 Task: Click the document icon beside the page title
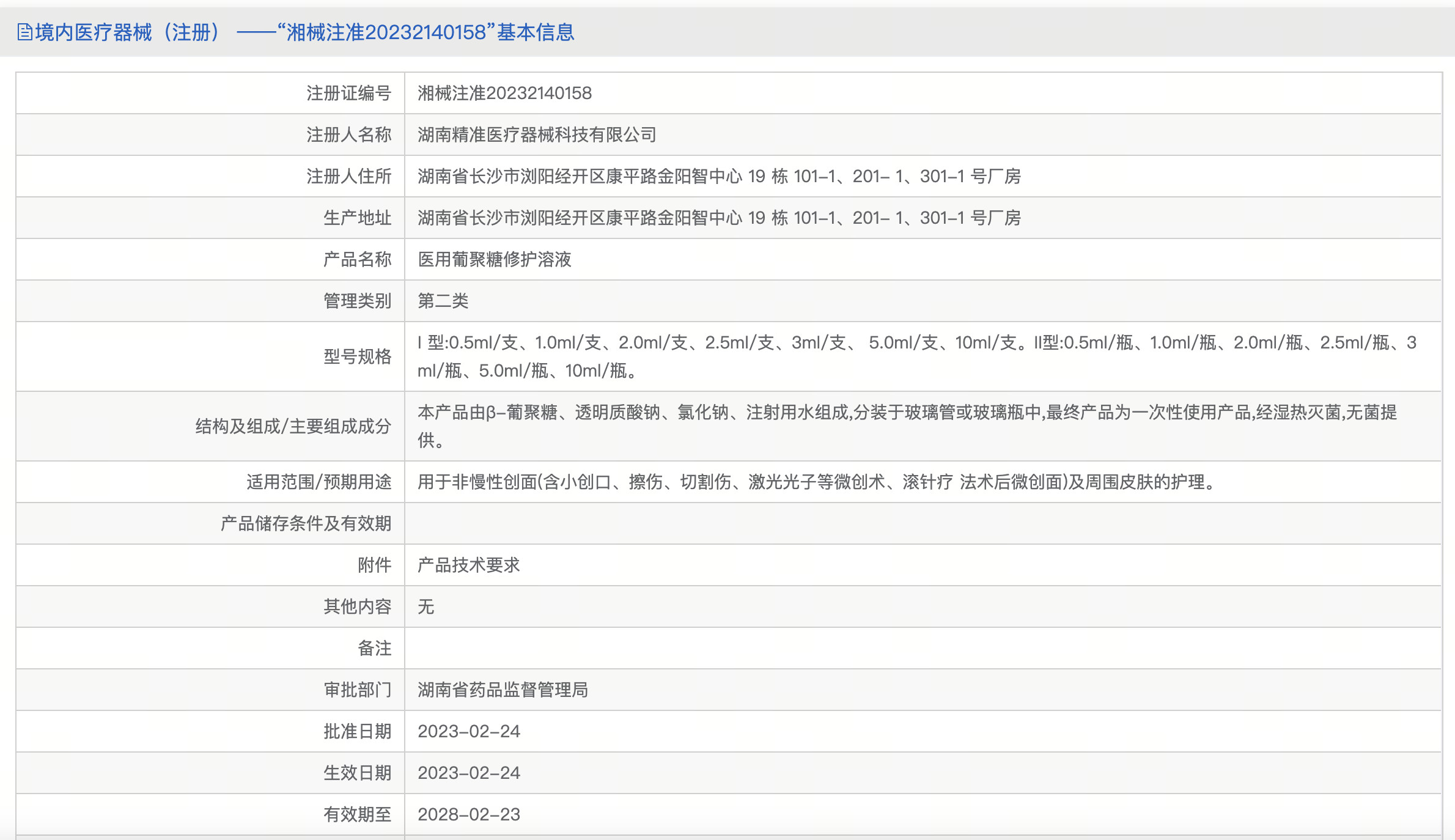25,32
